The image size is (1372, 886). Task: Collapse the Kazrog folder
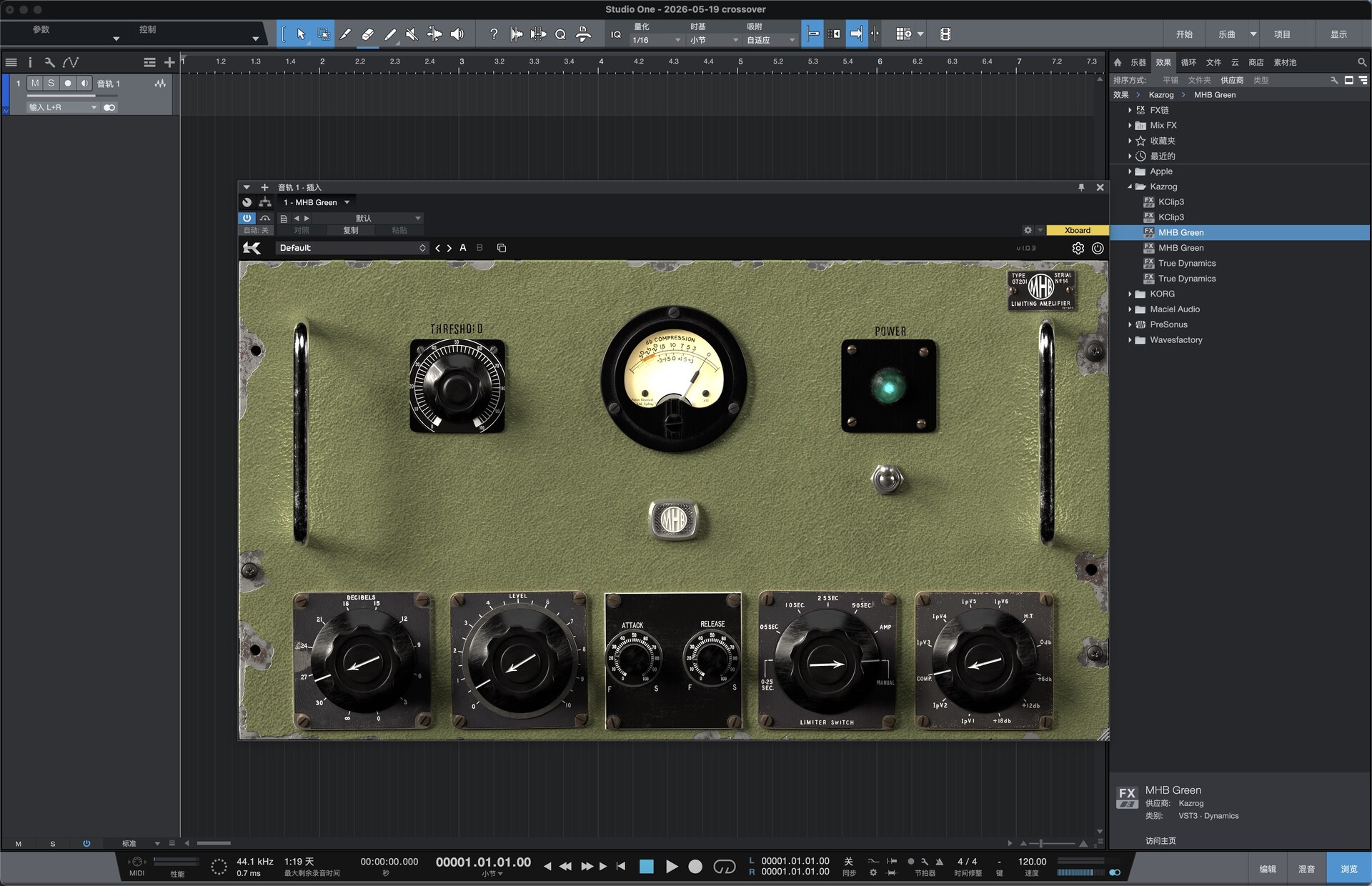(1130, 186)
